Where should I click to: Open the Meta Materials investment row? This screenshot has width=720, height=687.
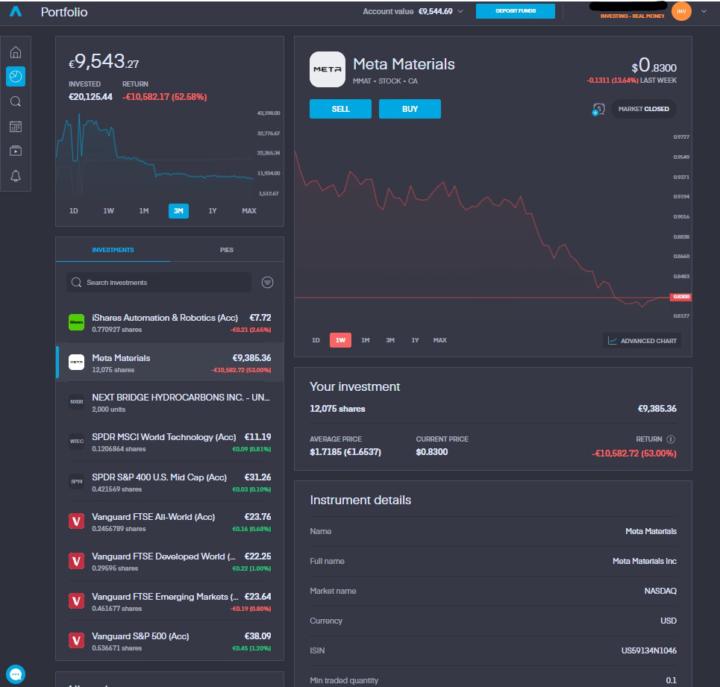coord(169,362)
